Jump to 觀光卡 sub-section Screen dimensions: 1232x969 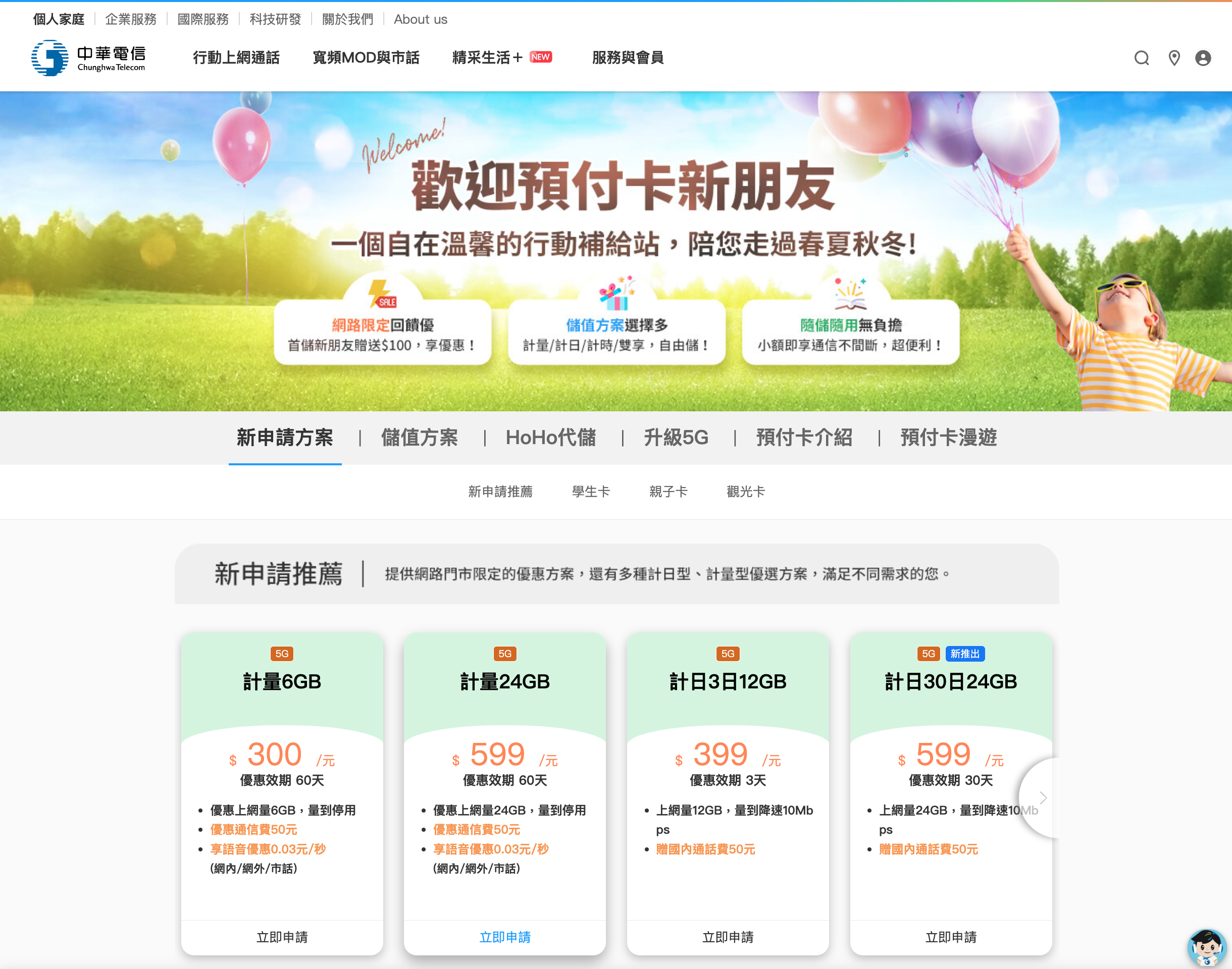(746, 491)
